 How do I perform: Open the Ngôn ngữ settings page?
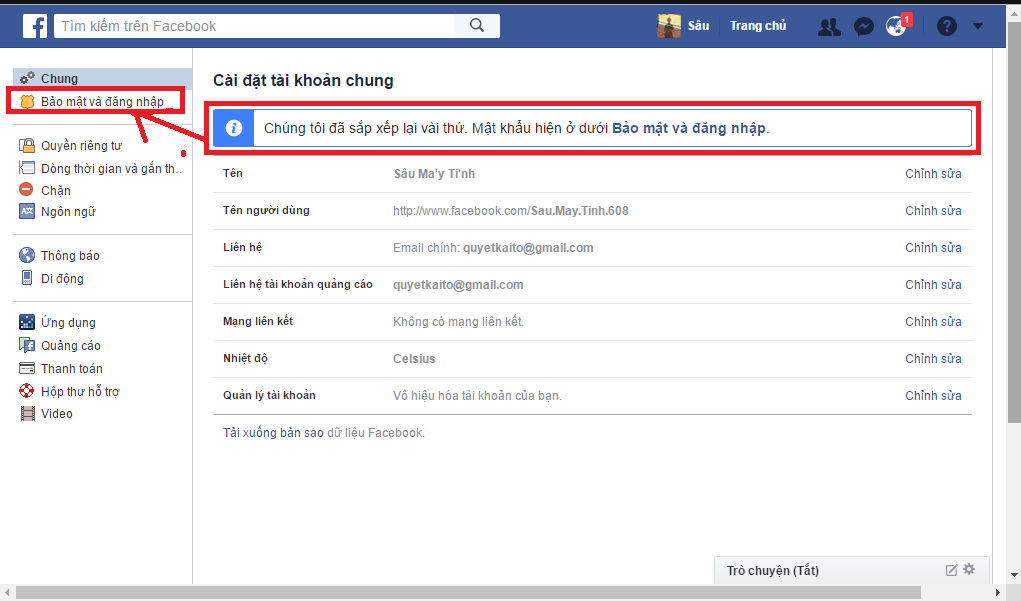[x=68, y=211]
